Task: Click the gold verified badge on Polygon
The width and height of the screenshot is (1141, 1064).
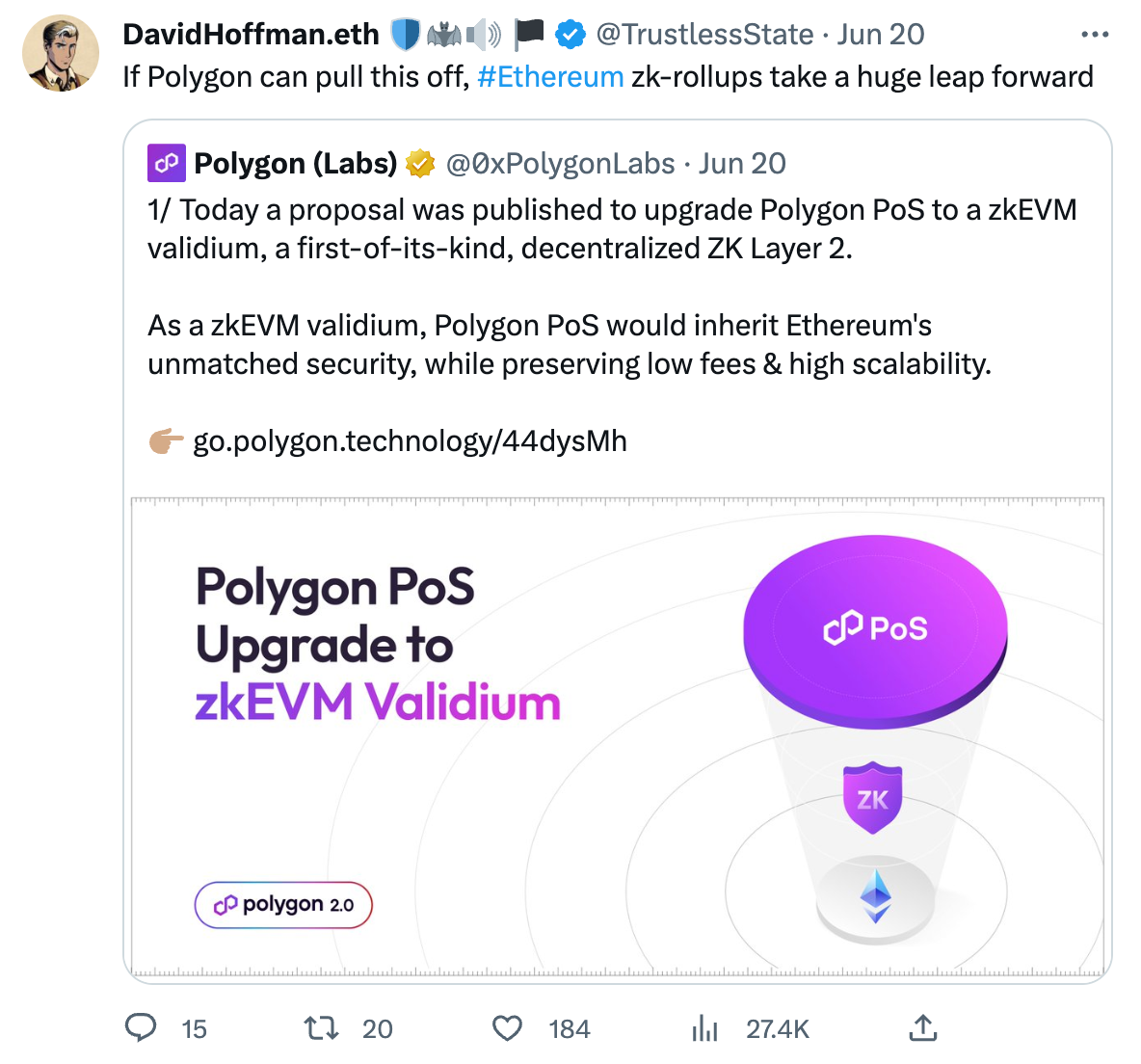Action: click(420, 164)
